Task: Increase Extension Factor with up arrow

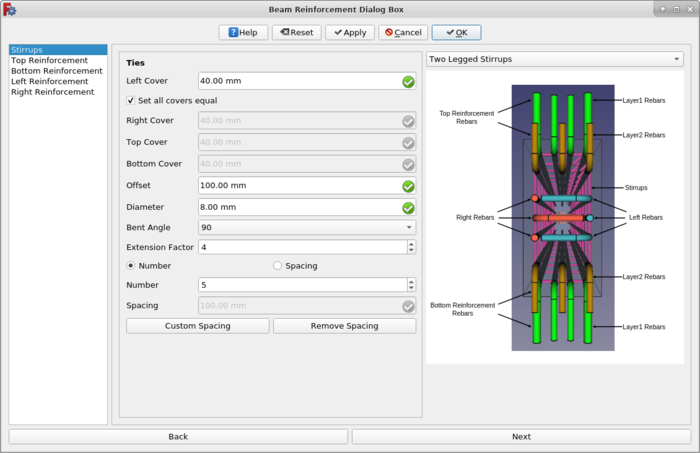Action: 411,243
